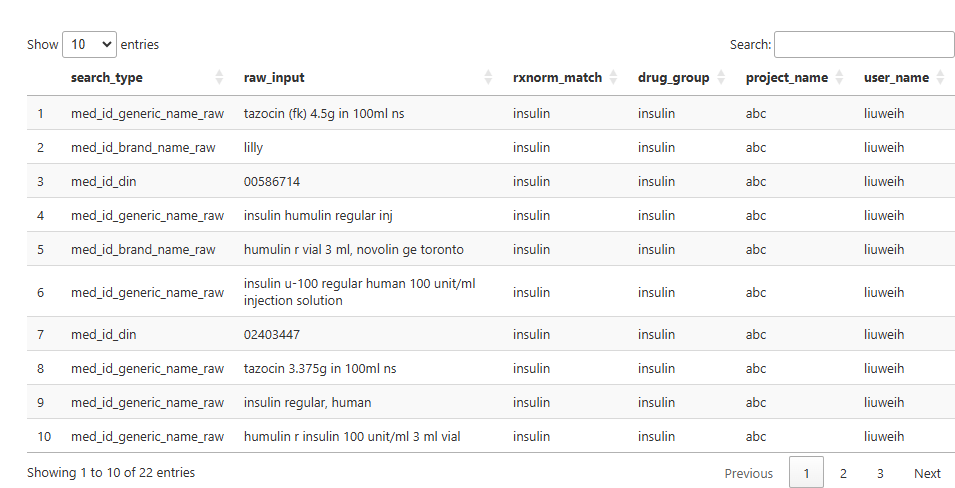Click sort arrows on raw_input column
Screen dimensions: 955x488
click(x=488, y=78)
